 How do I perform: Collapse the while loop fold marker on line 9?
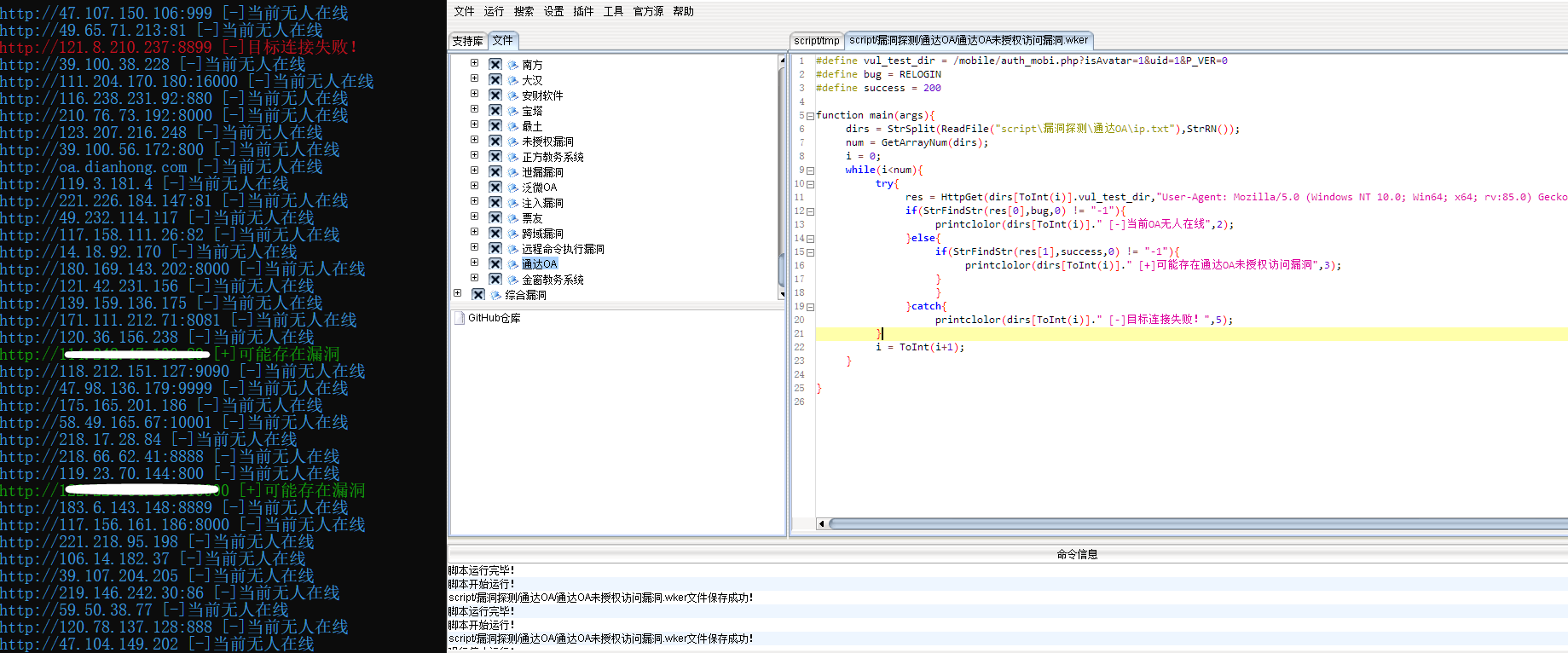pos(810,170)
